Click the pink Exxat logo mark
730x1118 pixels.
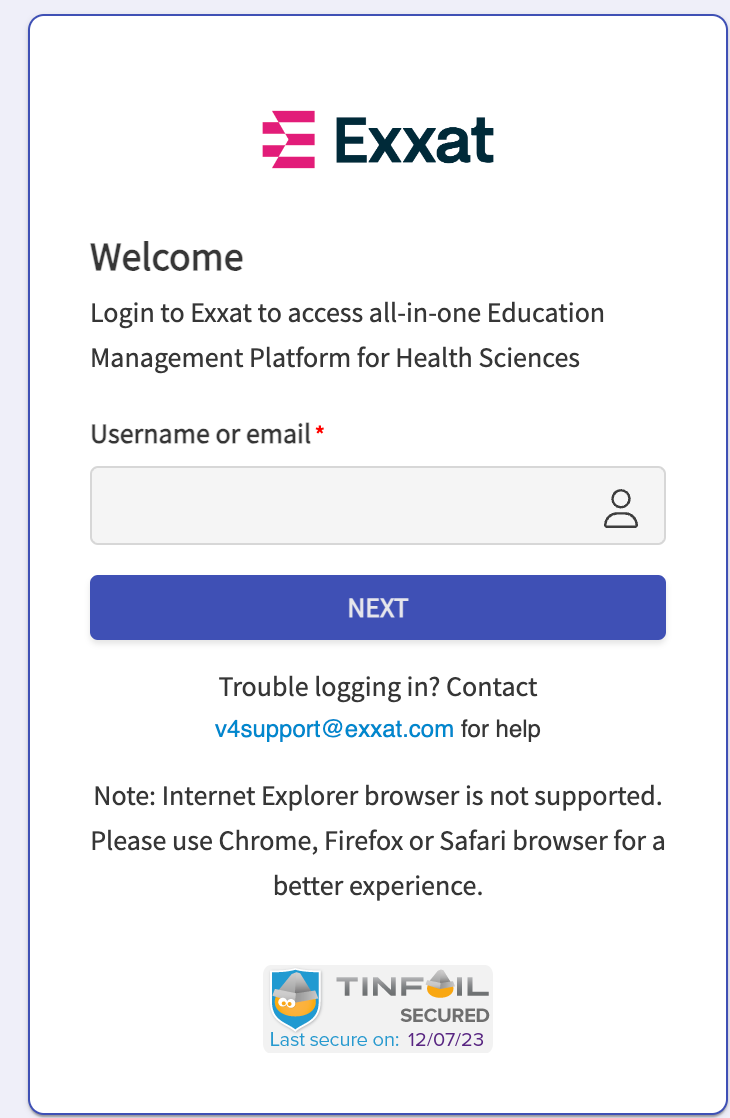[x=288, y=140]
